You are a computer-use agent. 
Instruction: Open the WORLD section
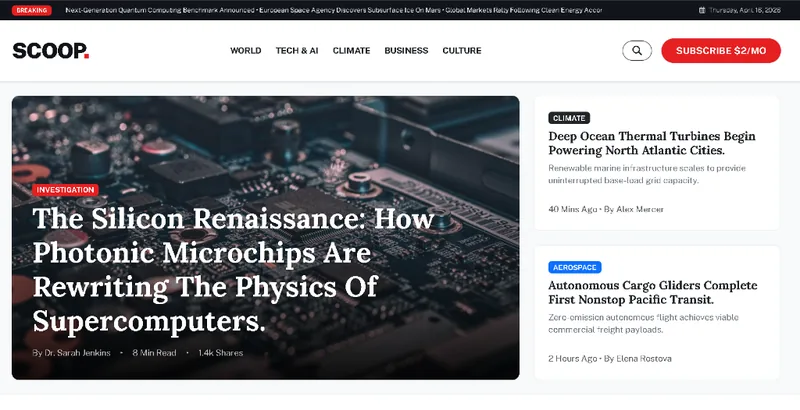pyautogui.click(x=245, y=50)
